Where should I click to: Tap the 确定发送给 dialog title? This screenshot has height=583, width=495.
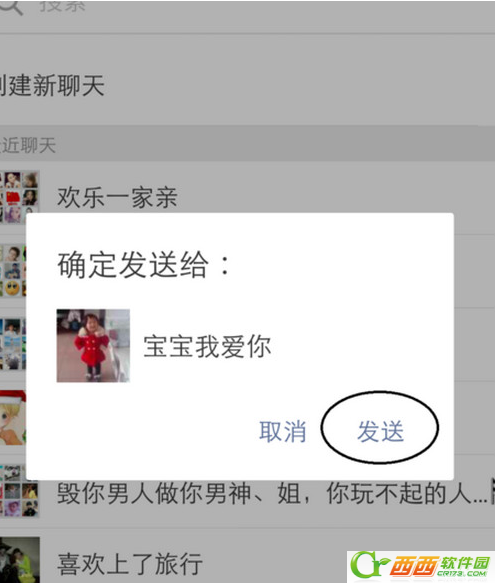pyautogui.click(x=144, y=265)
